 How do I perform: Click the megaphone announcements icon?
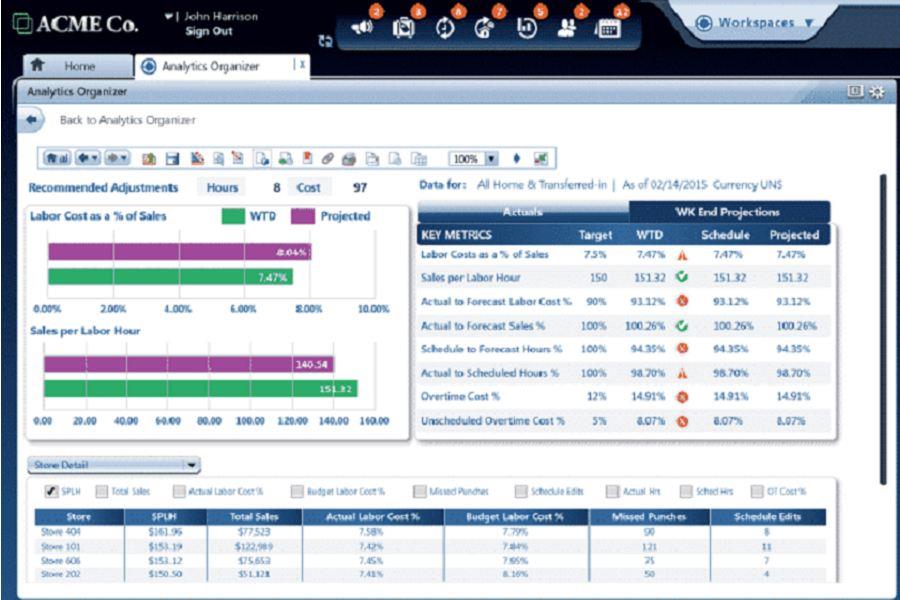pyautogui.click(x=361, y=29)
